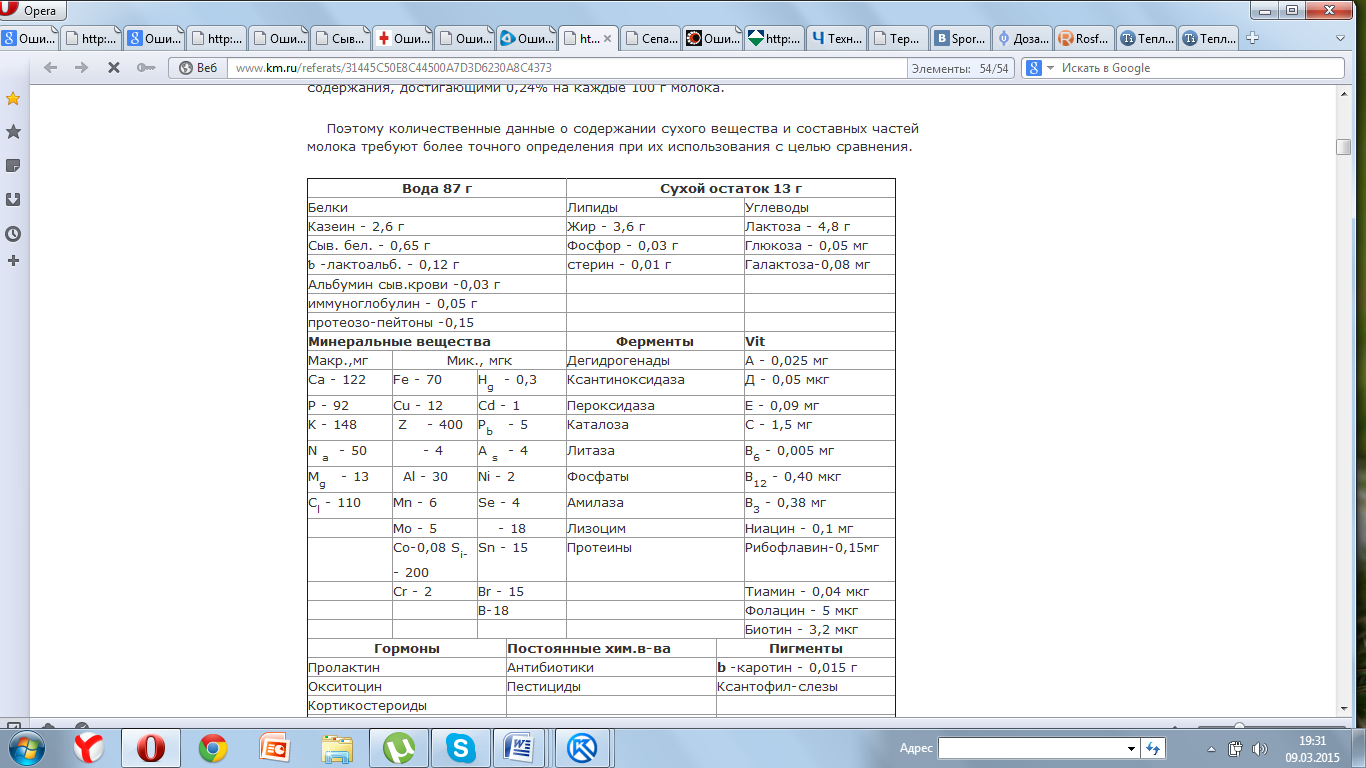Viewport: 1366px width, 768px height.
Task: Open the Notes sidebar panel icon
Action: point(13,166)
